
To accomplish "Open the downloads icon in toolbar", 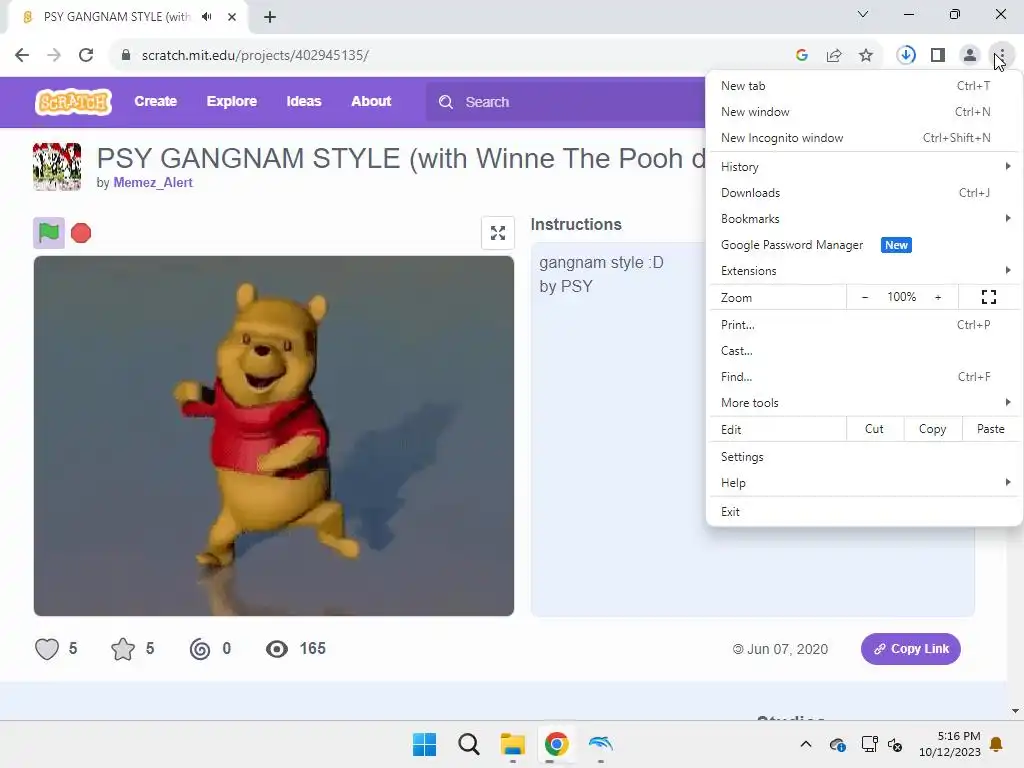I will (906, 55).
